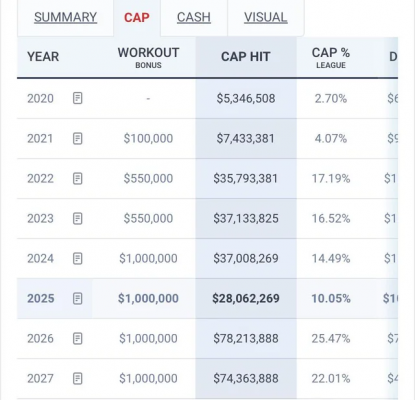Image resolution: width=415 pixels, height=400 pixels.
Task: Open the 2025 contract notes icon
Action: click(77, 298)
